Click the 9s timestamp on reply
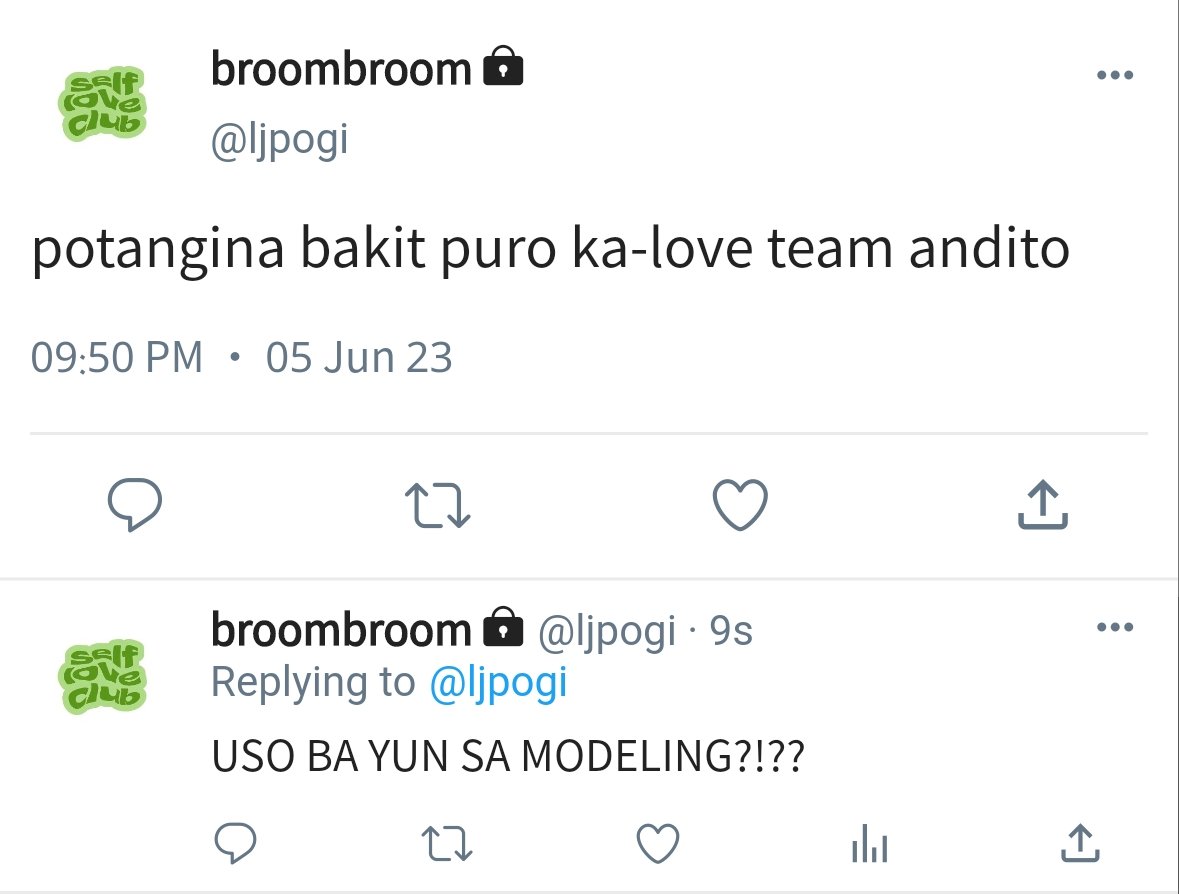 731,630
